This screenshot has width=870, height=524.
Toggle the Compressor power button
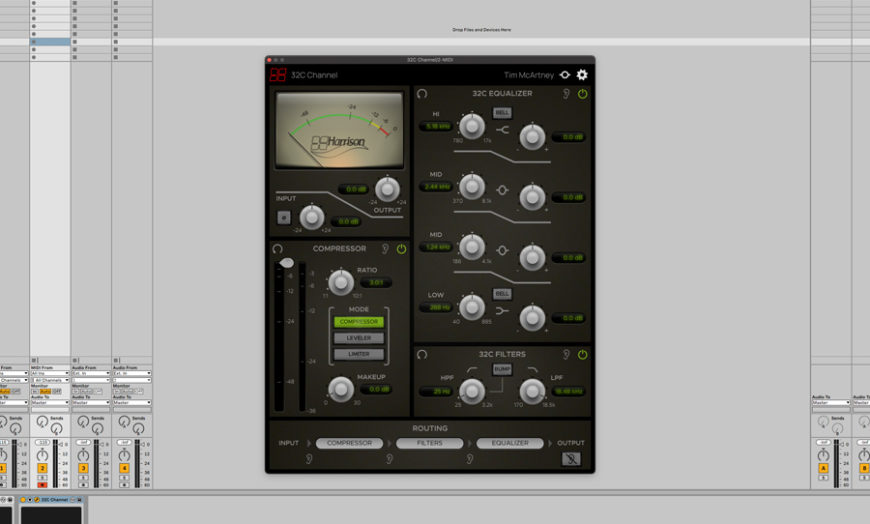click(x=401, y=249)
